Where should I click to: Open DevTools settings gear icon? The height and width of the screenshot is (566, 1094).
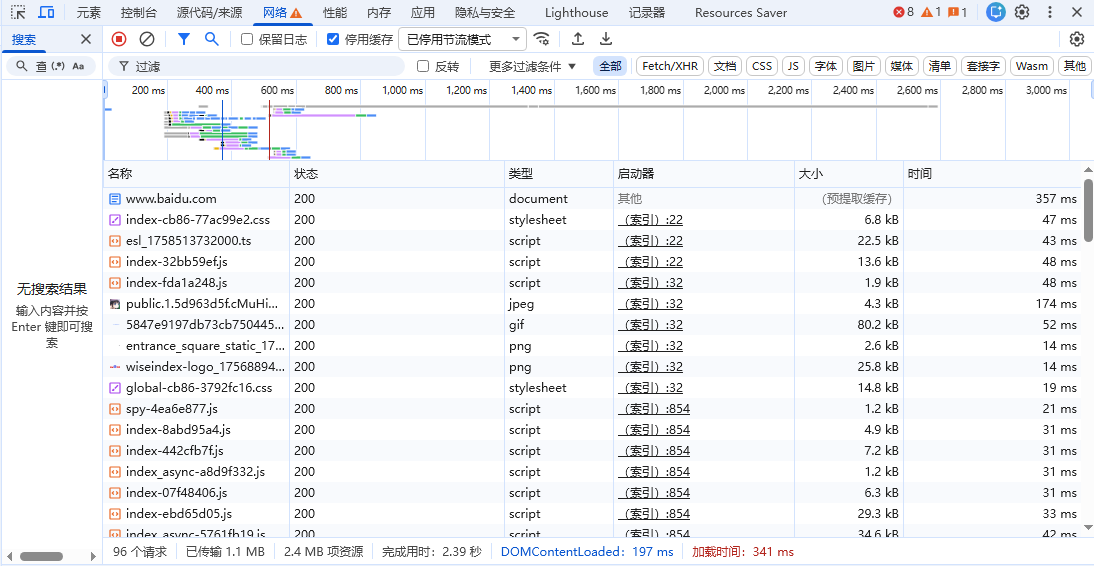[1022, 12]
